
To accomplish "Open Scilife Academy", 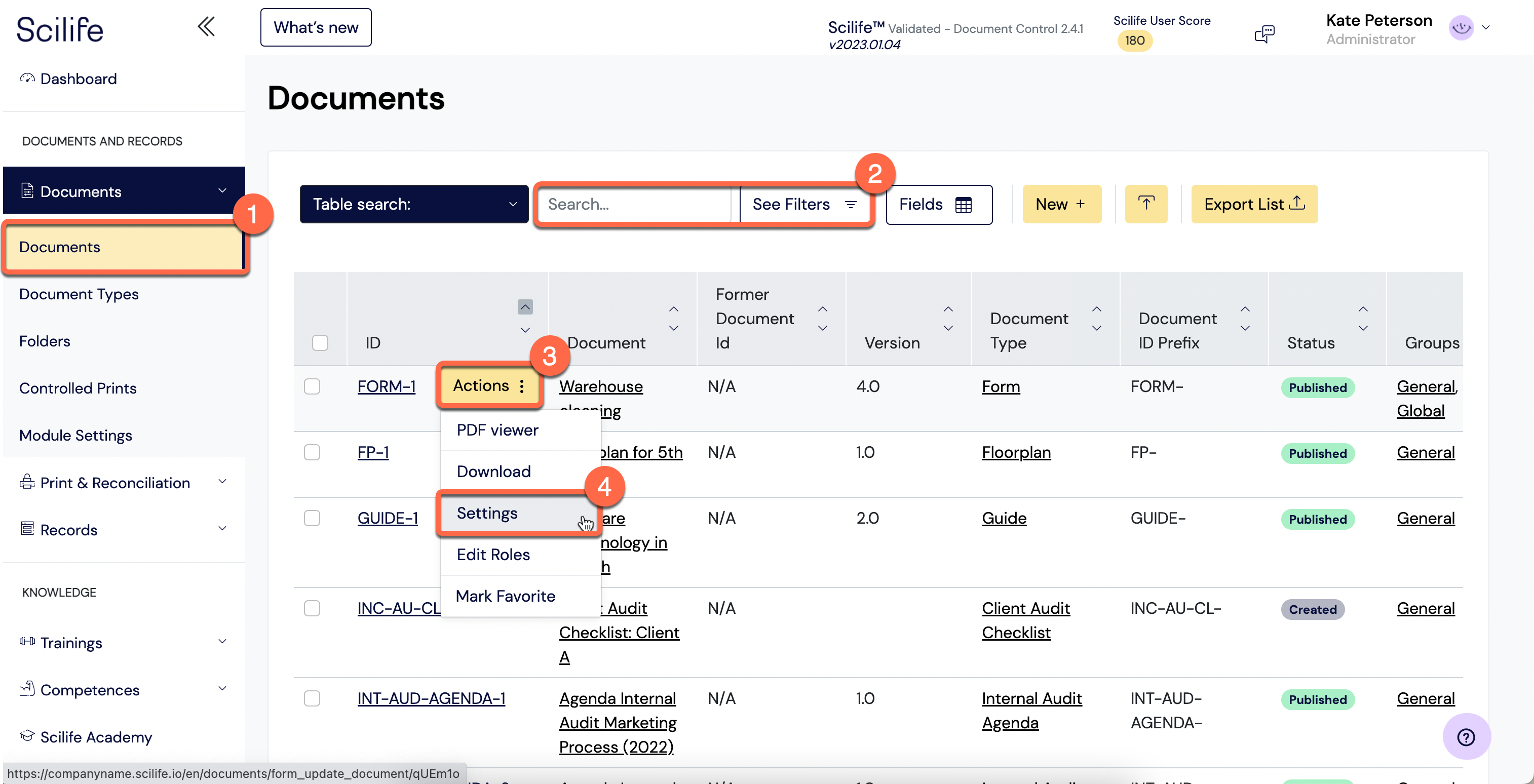I will pos(86,737).
